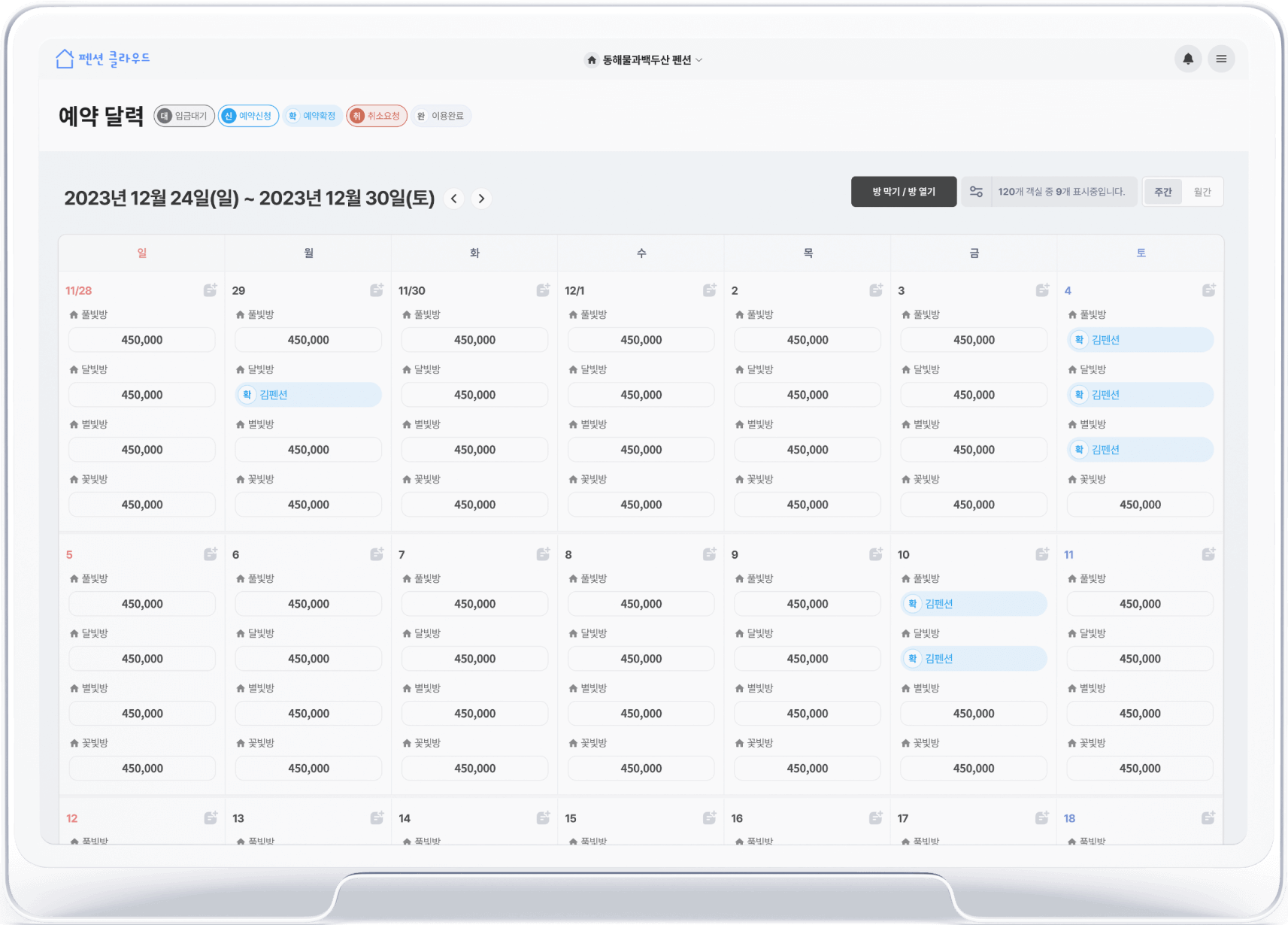Add a reservation on day 5

click(211, 554)
